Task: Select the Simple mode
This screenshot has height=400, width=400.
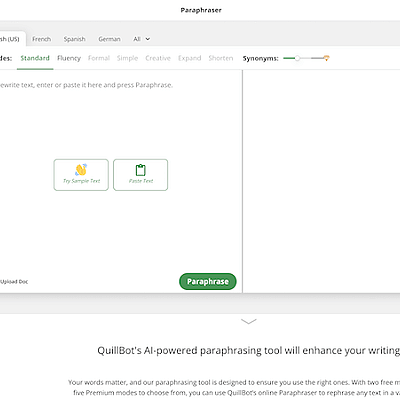Action: [127, 58]
